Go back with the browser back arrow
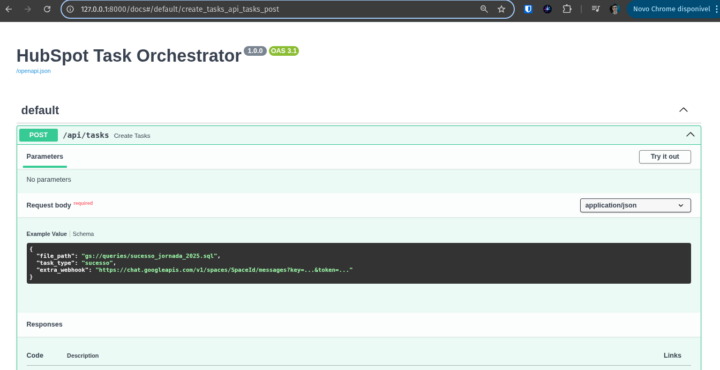This screenshot has height=370, width=720. (x=9, y=9)
